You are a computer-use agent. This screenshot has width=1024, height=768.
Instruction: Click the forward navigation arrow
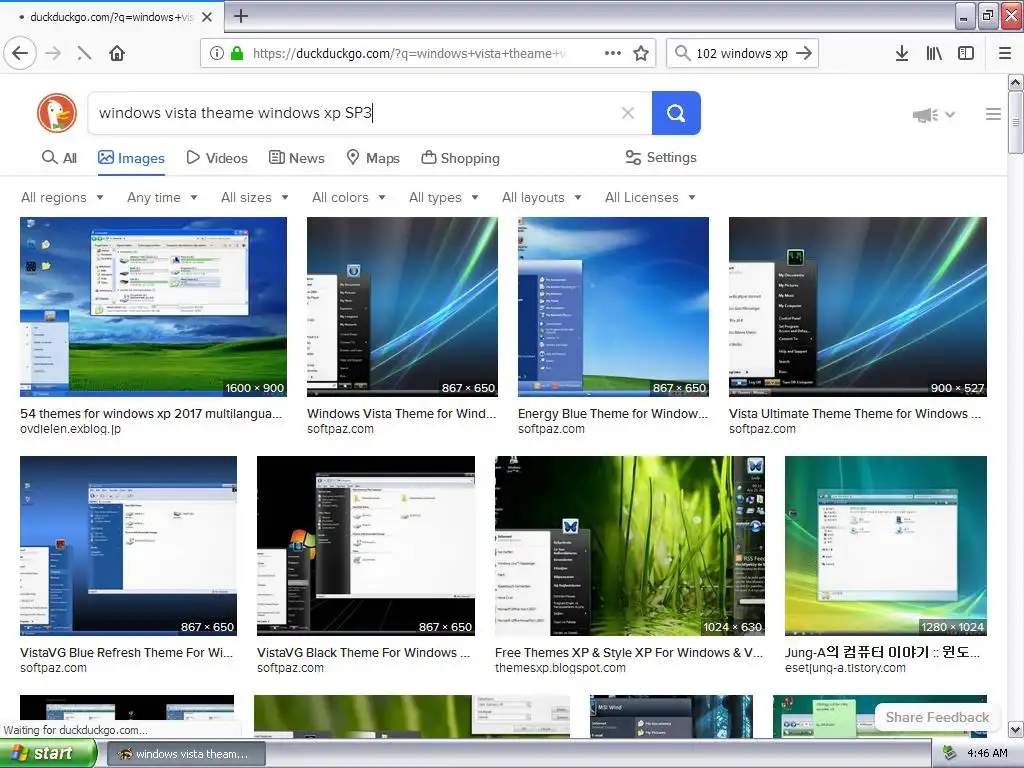pos(54,54)
